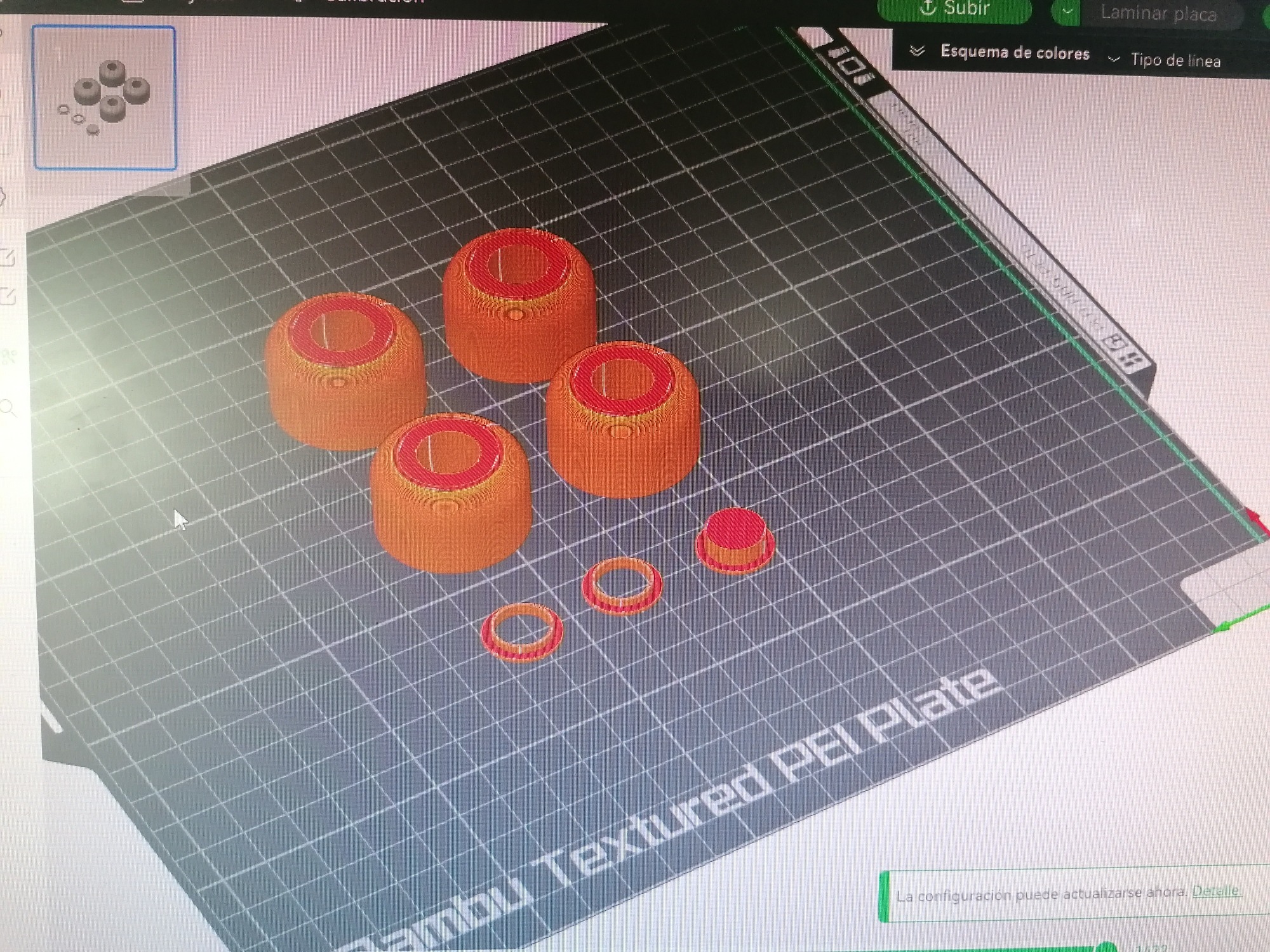Click the third icon below the square plate icon
Viewport: 1270px width, 952px height.
tap(865, 80)
